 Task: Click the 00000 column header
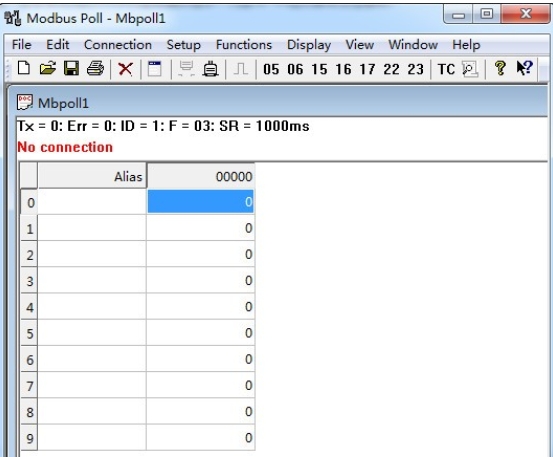click(200, 176)
